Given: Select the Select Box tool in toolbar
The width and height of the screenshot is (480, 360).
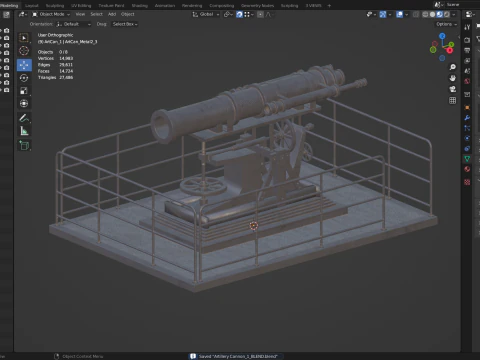Looking at the screenshot, I should tap(24, 38).
